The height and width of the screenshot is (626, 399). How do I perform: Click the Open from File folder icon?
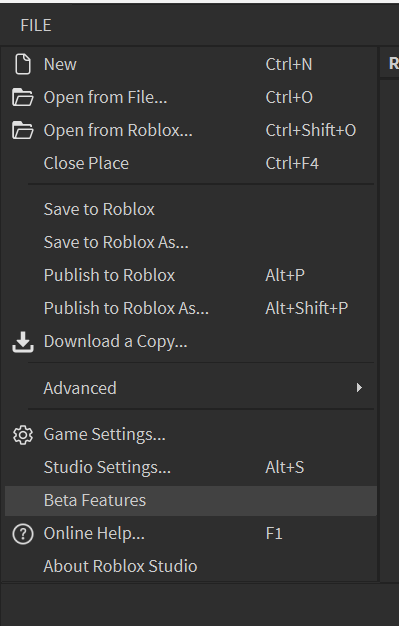[23, 97]
